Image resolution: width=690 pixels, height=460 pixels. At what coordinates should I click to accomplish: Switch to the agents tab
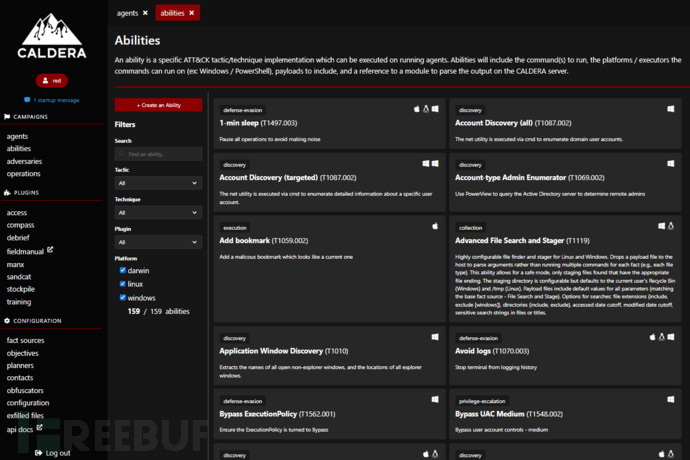click(x=127, y=13)
